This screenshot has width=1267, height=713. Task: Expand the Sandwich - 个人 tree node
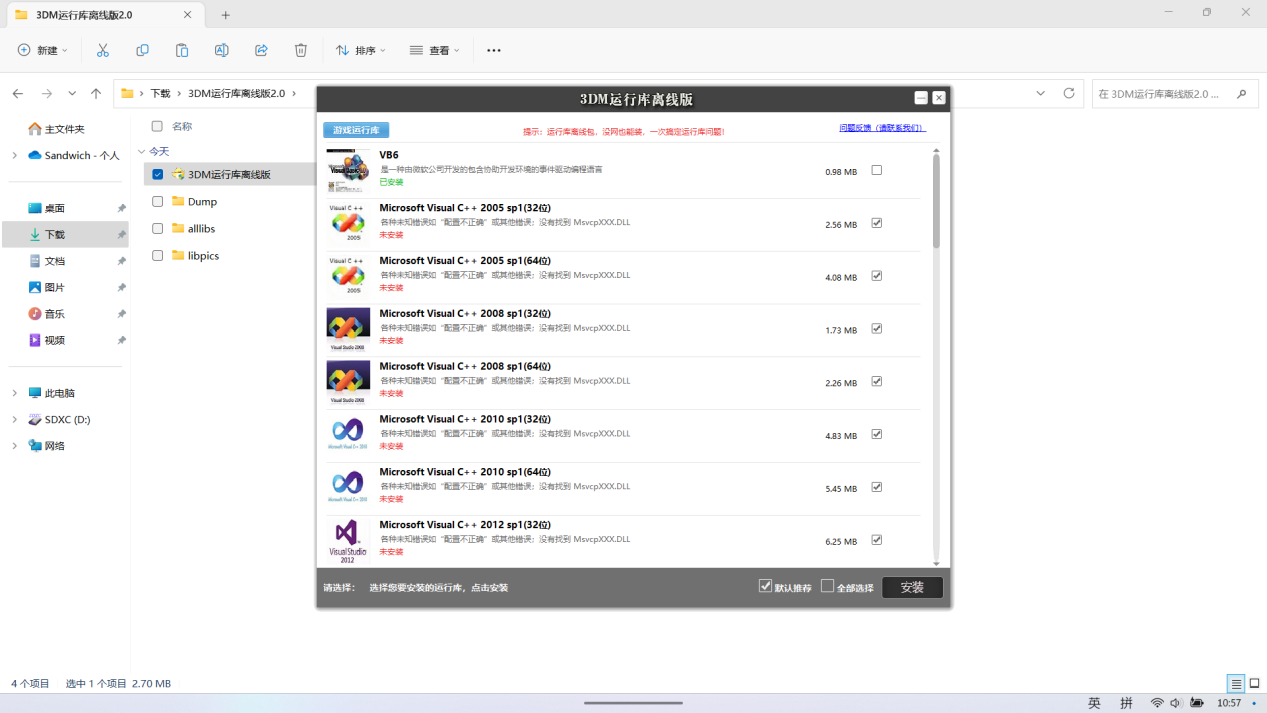pos(14,156)
